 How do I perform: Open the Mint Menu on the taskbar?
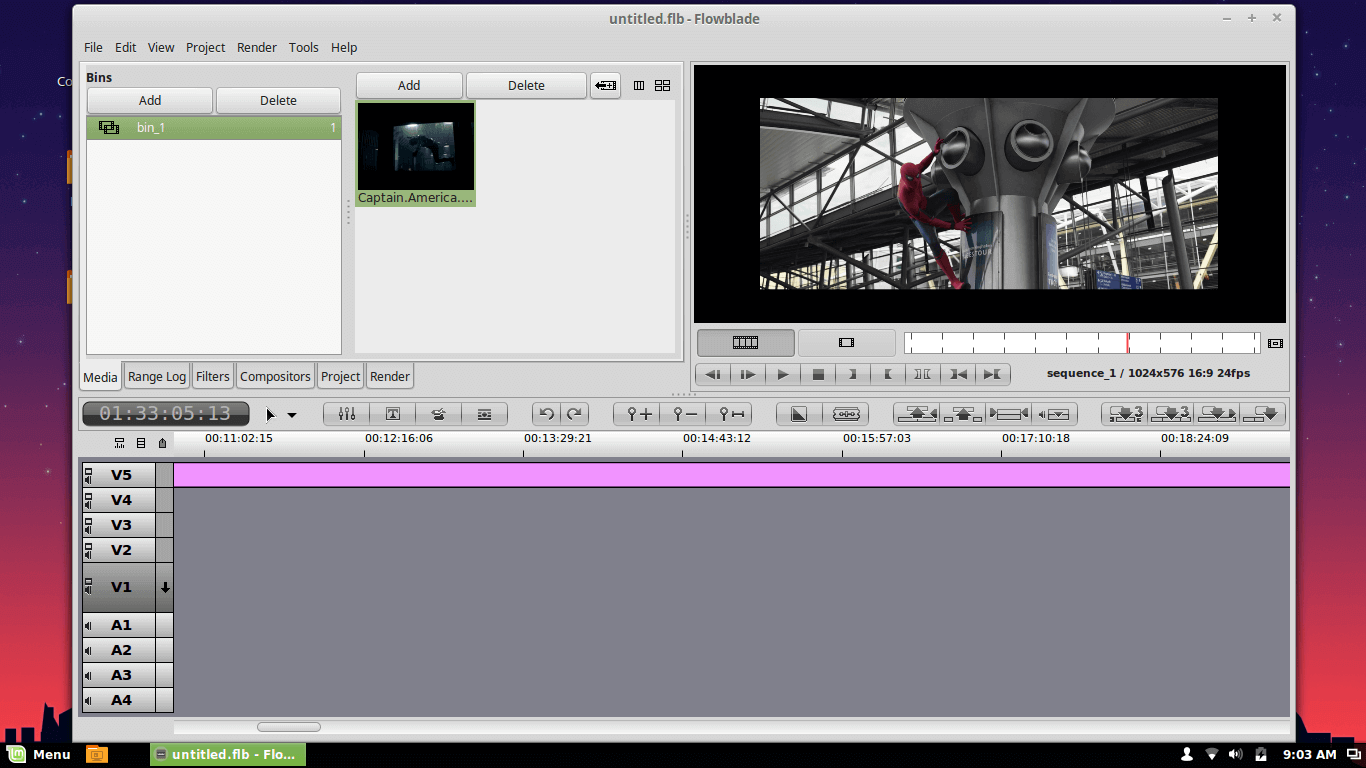tap(39, 754)
